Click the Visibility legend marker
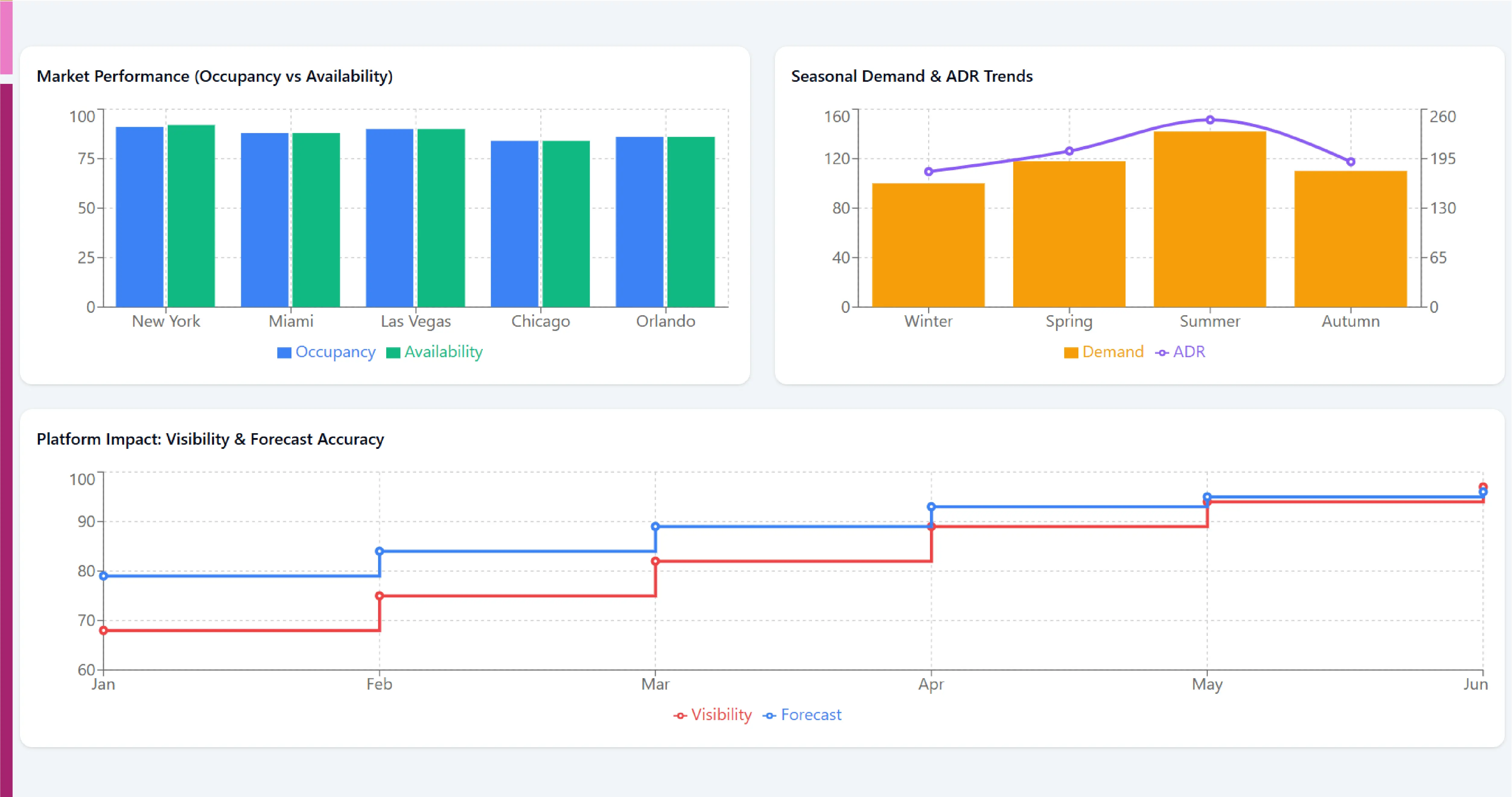Image resolution: width=1512 pixels, height=797 pixels. (x=680, y=716)
